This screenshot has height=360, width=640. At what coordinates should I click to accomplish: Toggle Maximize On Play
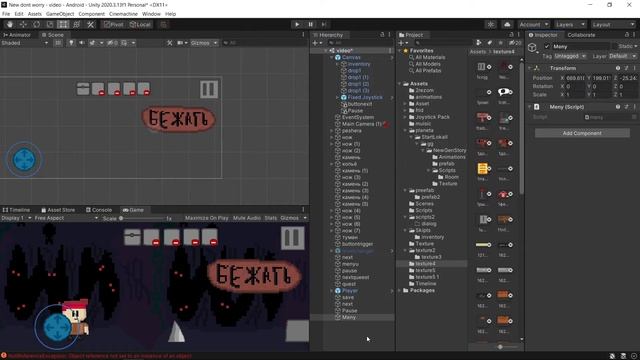point(207,218)
